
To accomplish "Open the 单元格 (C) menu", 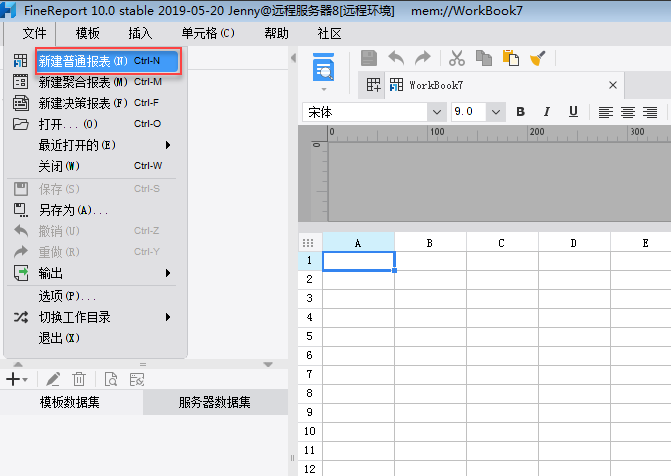I will (x=208, y=33).
